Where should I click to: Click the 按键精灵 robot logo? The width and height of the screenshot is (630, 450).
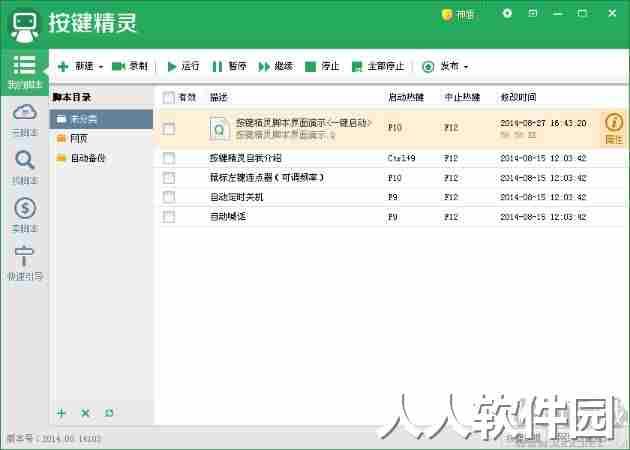tap(25, 26)
